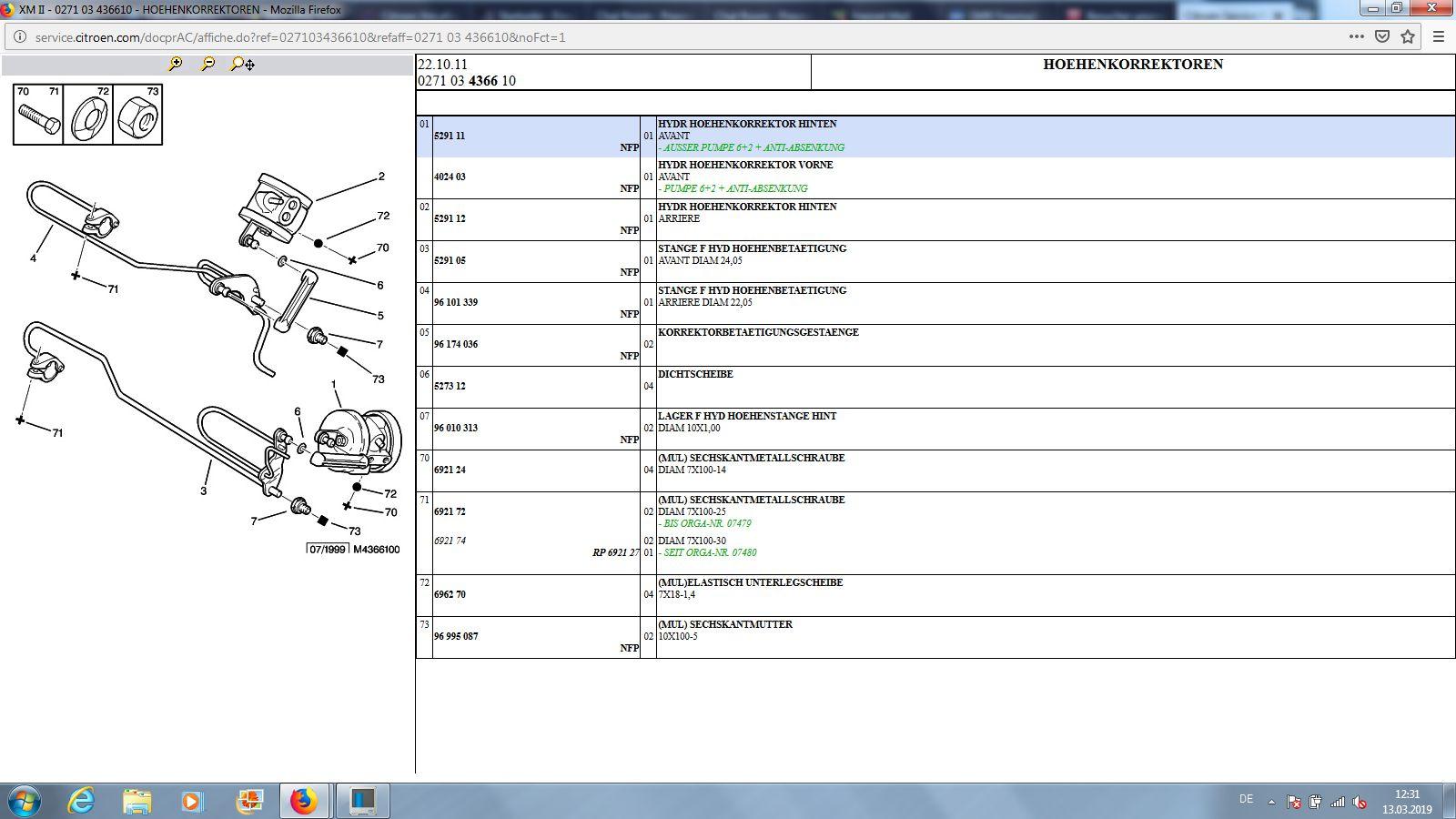Click the muted speaker volume icon

click(1360, 802)
